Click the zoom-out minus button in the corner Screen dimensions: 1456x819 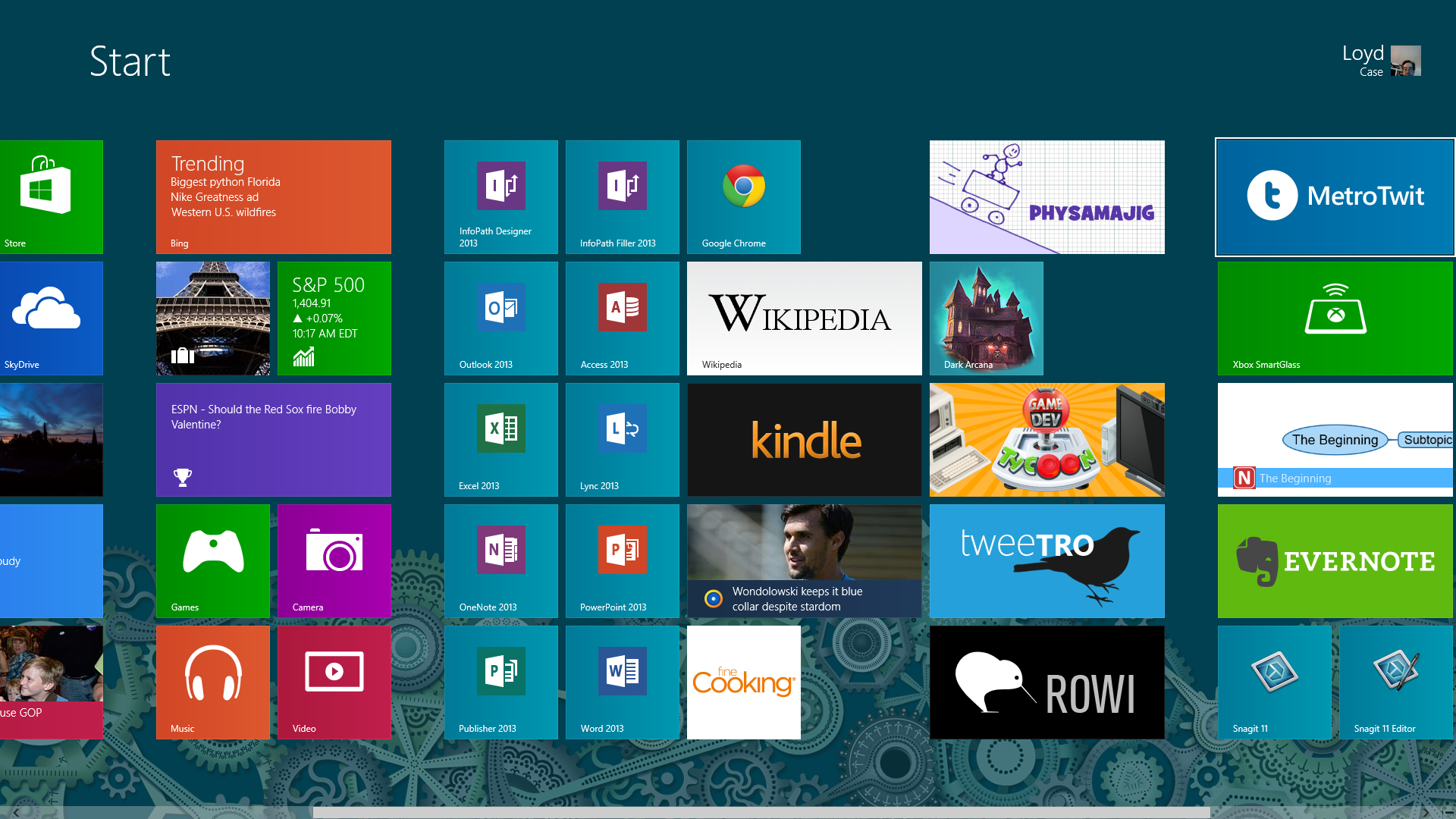[1448, 812]
